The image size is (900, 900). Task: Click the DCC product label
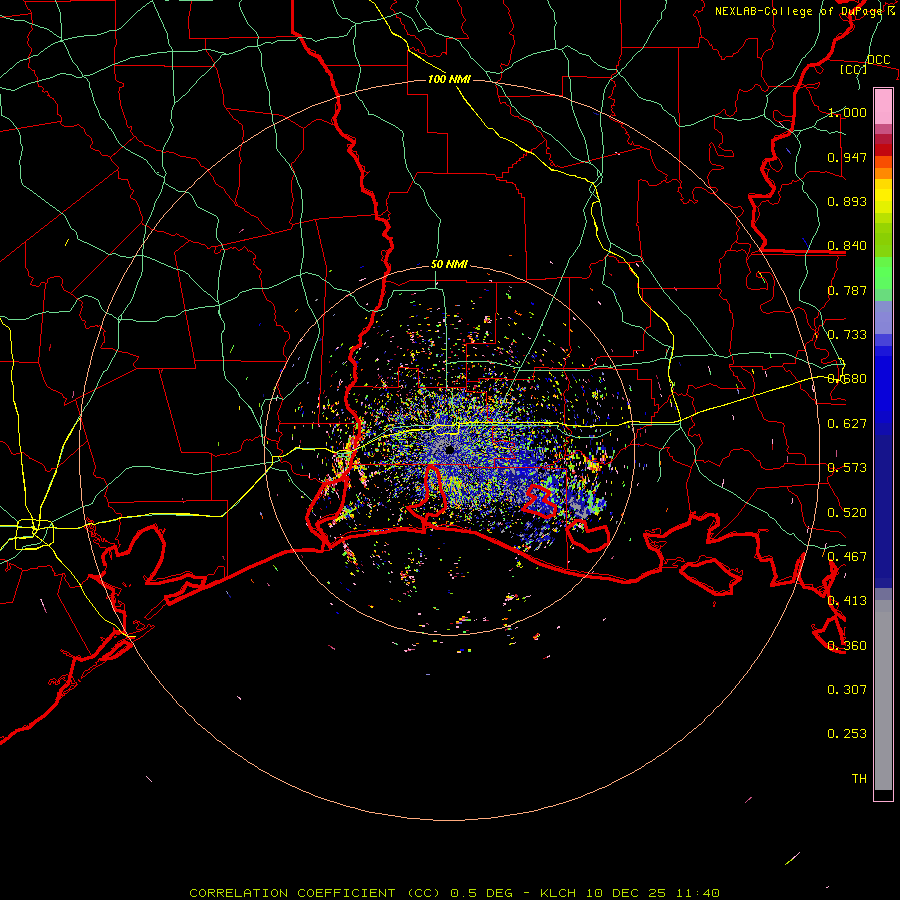(x=878, y=60)
